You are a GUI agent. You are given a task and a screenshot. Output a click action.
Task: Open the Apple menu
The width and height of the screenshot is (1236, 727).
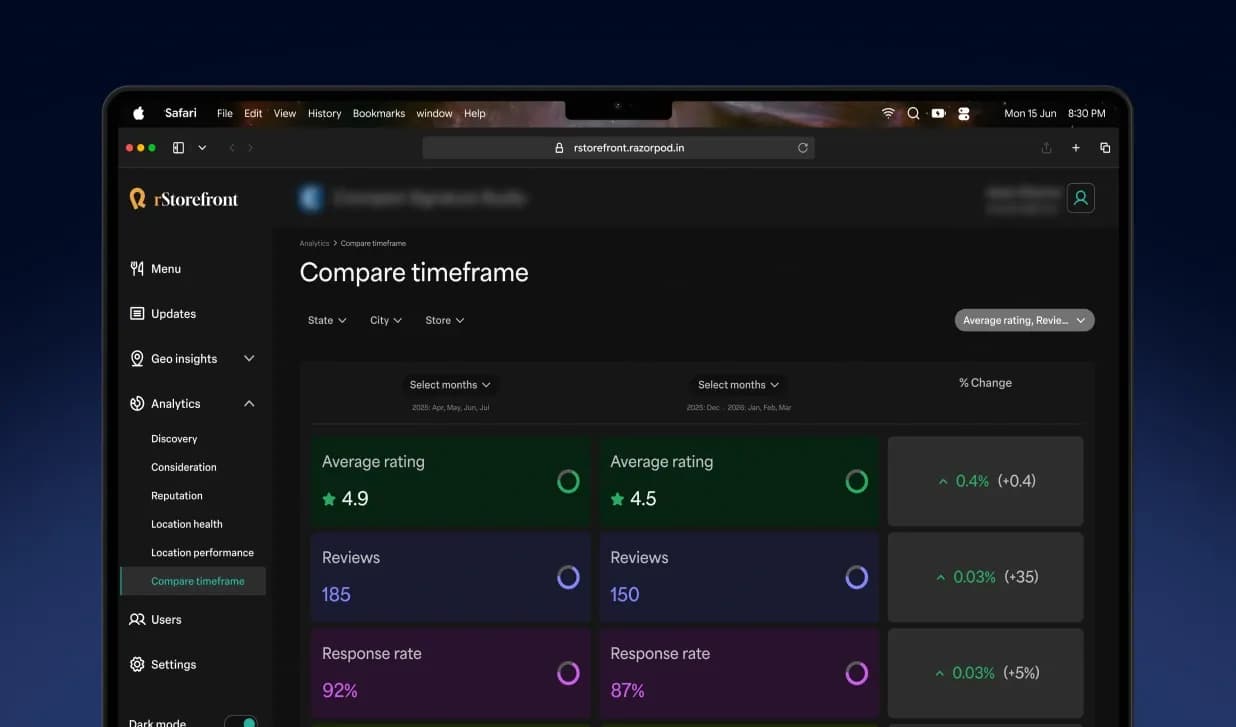pos(139,113)
